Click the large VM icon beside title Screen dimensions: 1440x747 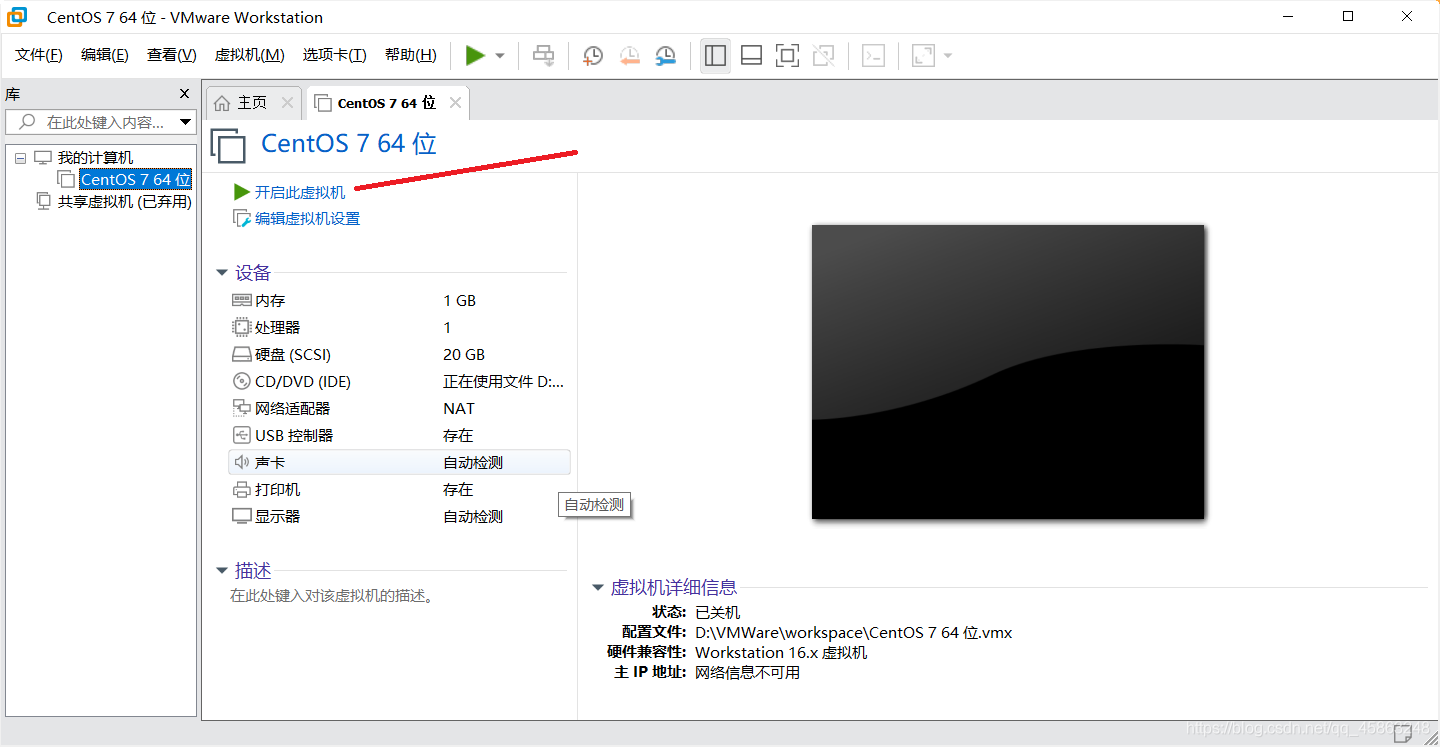(x=228, y=145)
